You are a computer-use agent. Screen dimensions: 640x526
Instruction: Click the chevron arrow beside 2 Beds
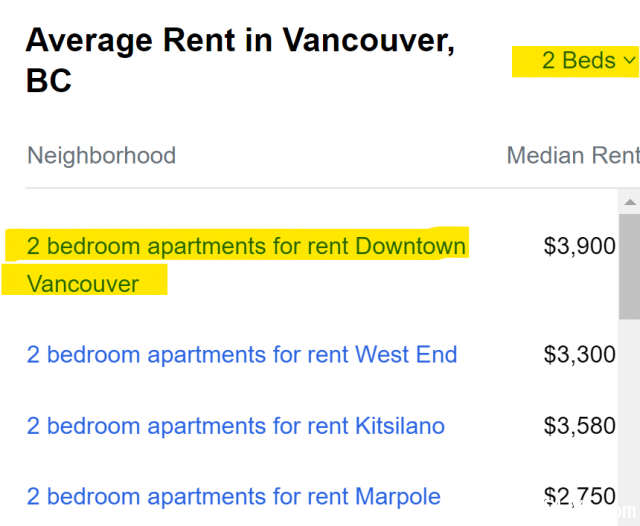coord(630,60)
